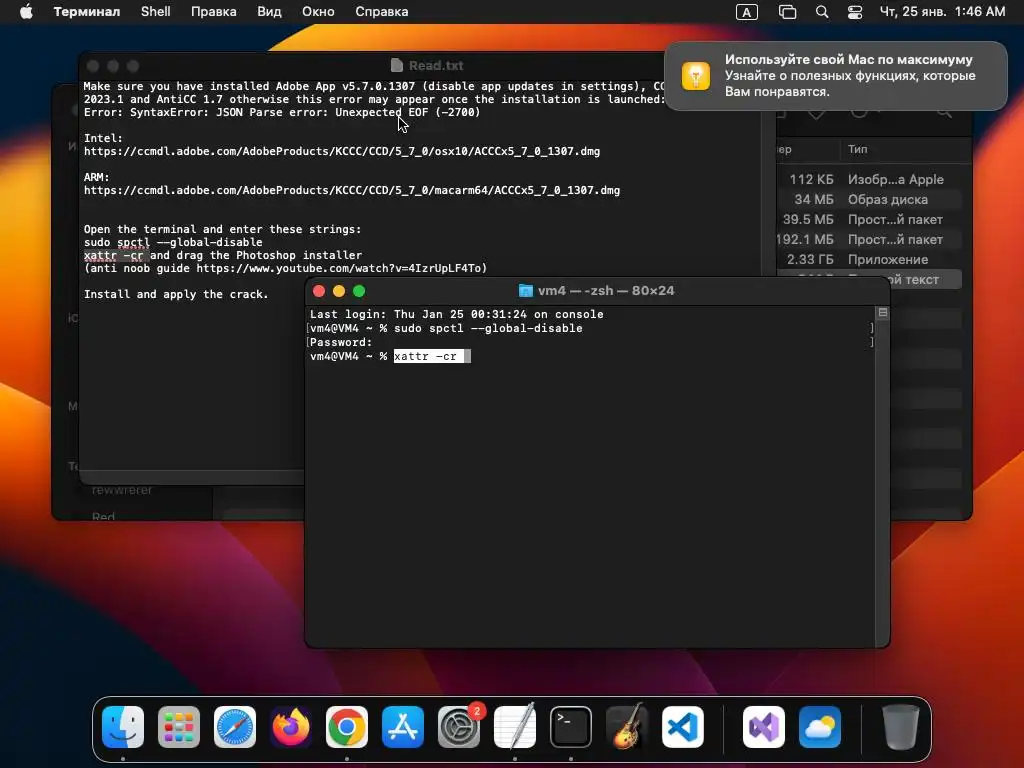Open the Правка menu
This screenshot has width=1024, height=768.
coord(214,12)
